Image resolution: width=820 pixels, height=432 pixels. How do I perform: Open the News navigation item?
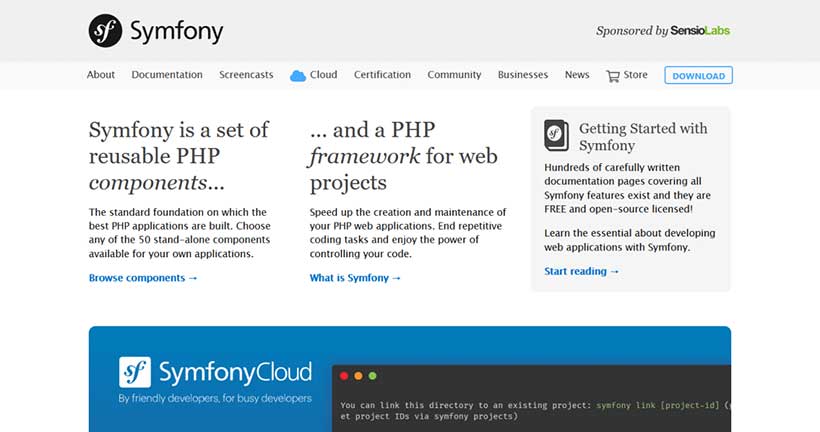pos(577,75)
